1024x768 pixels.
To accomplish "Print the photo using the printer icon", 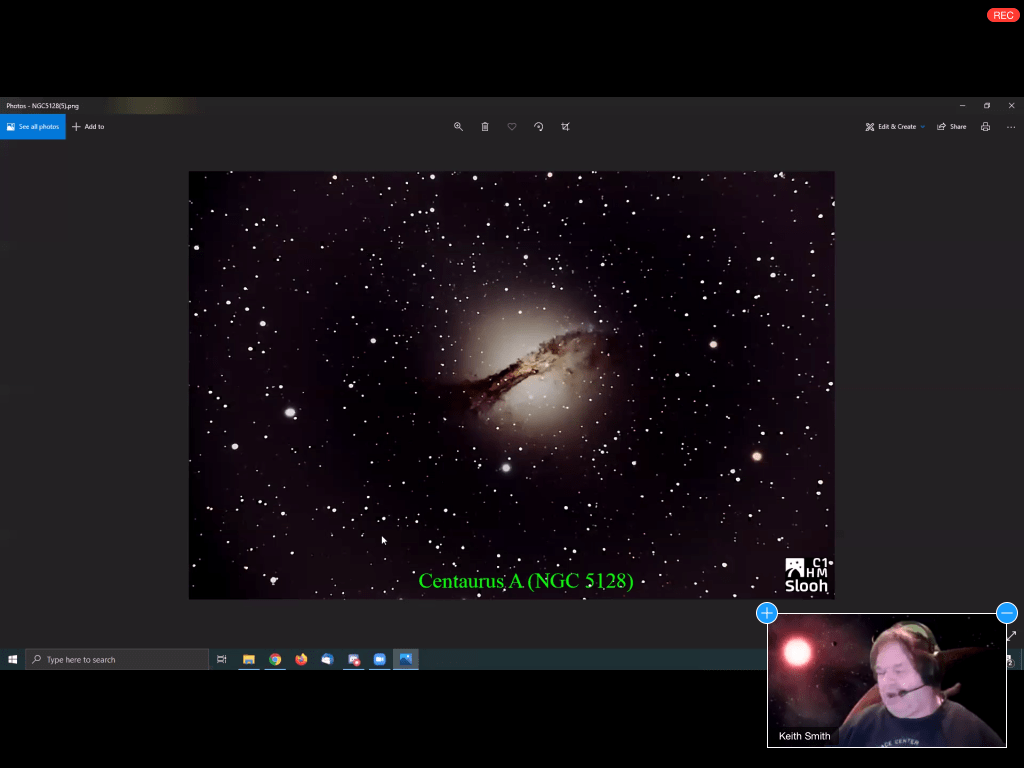I will (985, 127).
